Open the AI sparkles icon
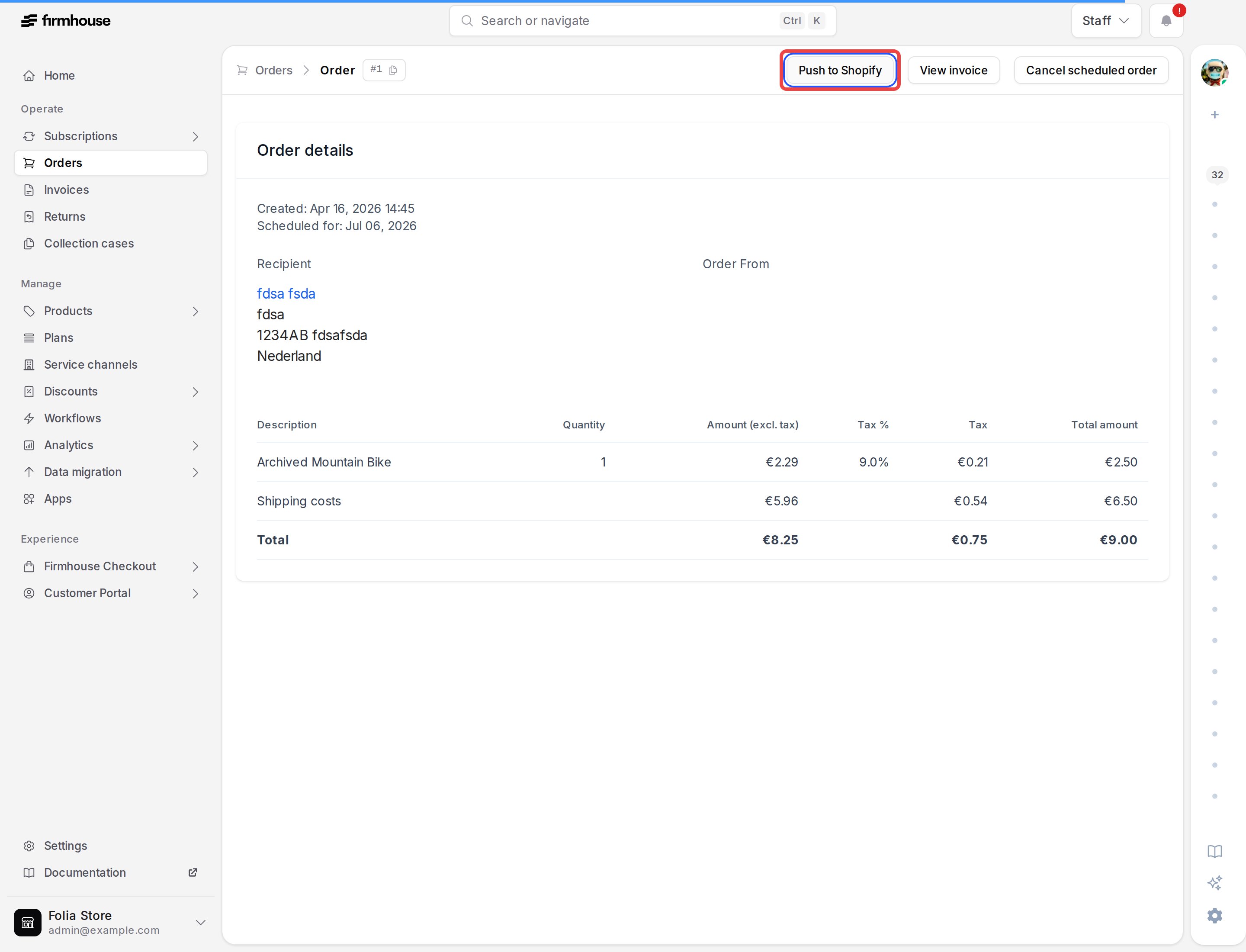Viewport: 1246px width, 952px height. [x=1214, y=883]
